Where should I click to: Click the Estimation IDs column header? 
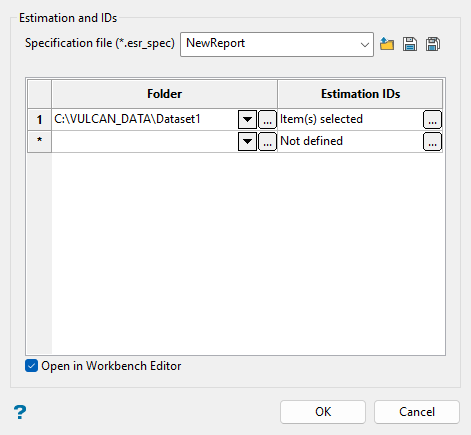(x=360, y=94)
